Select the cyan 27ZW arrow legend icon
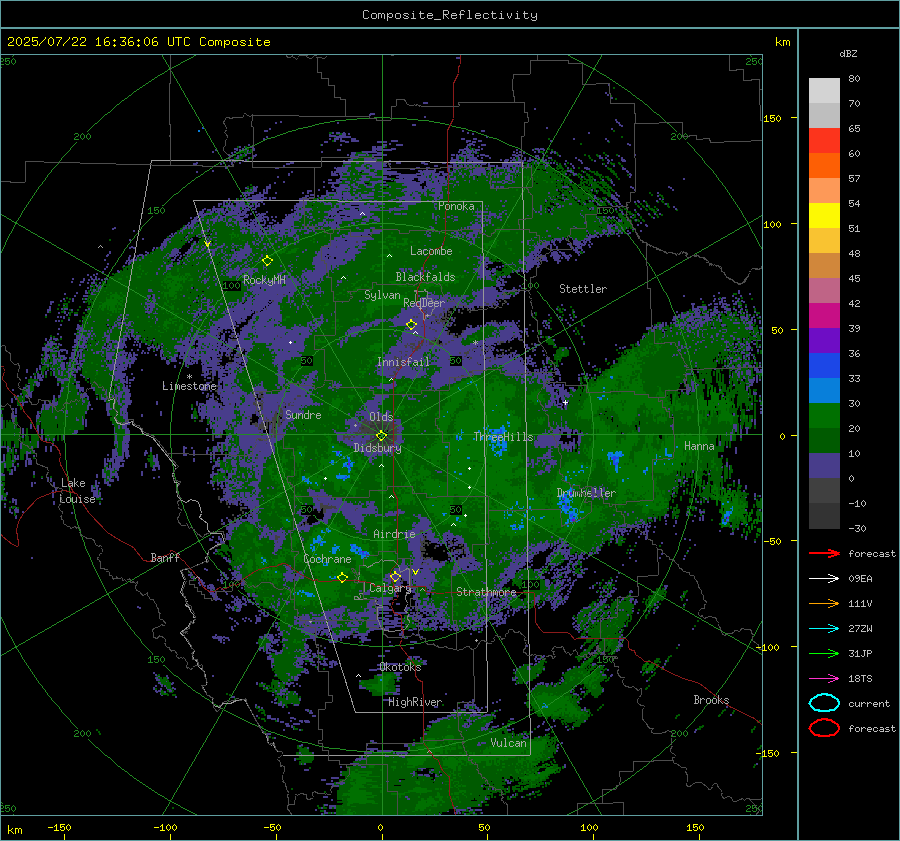This screenshot has height=841, width=900. pyautogui.click(x=824, y=629)
